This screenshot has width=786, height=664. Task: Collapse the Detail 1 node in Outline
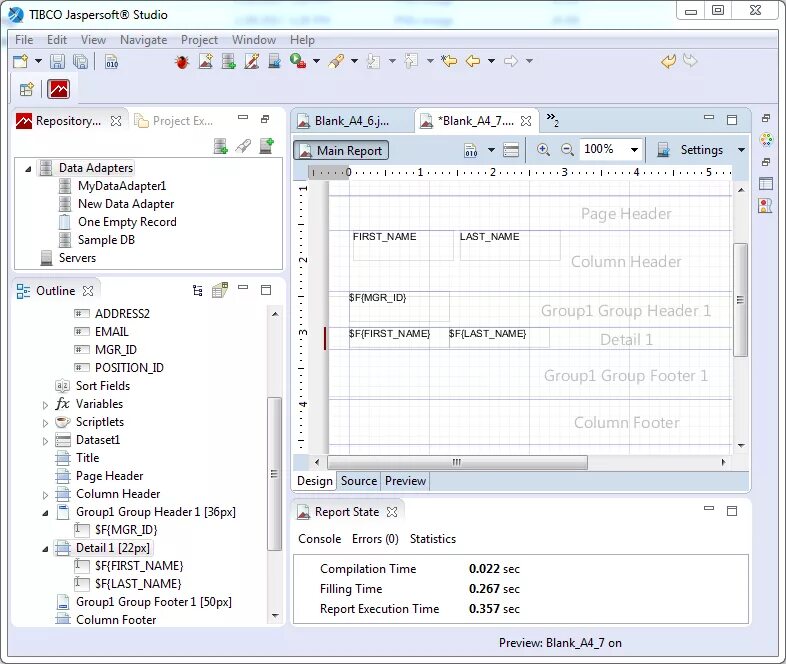pos(45,549)
